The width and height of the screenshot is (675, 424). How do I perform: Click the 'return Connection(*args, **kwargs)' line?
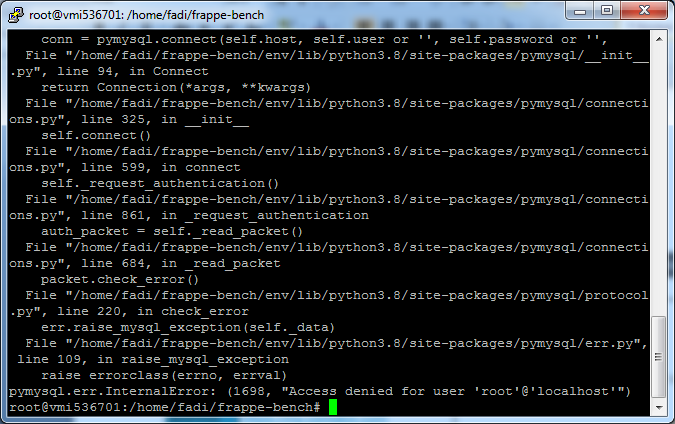176,87
